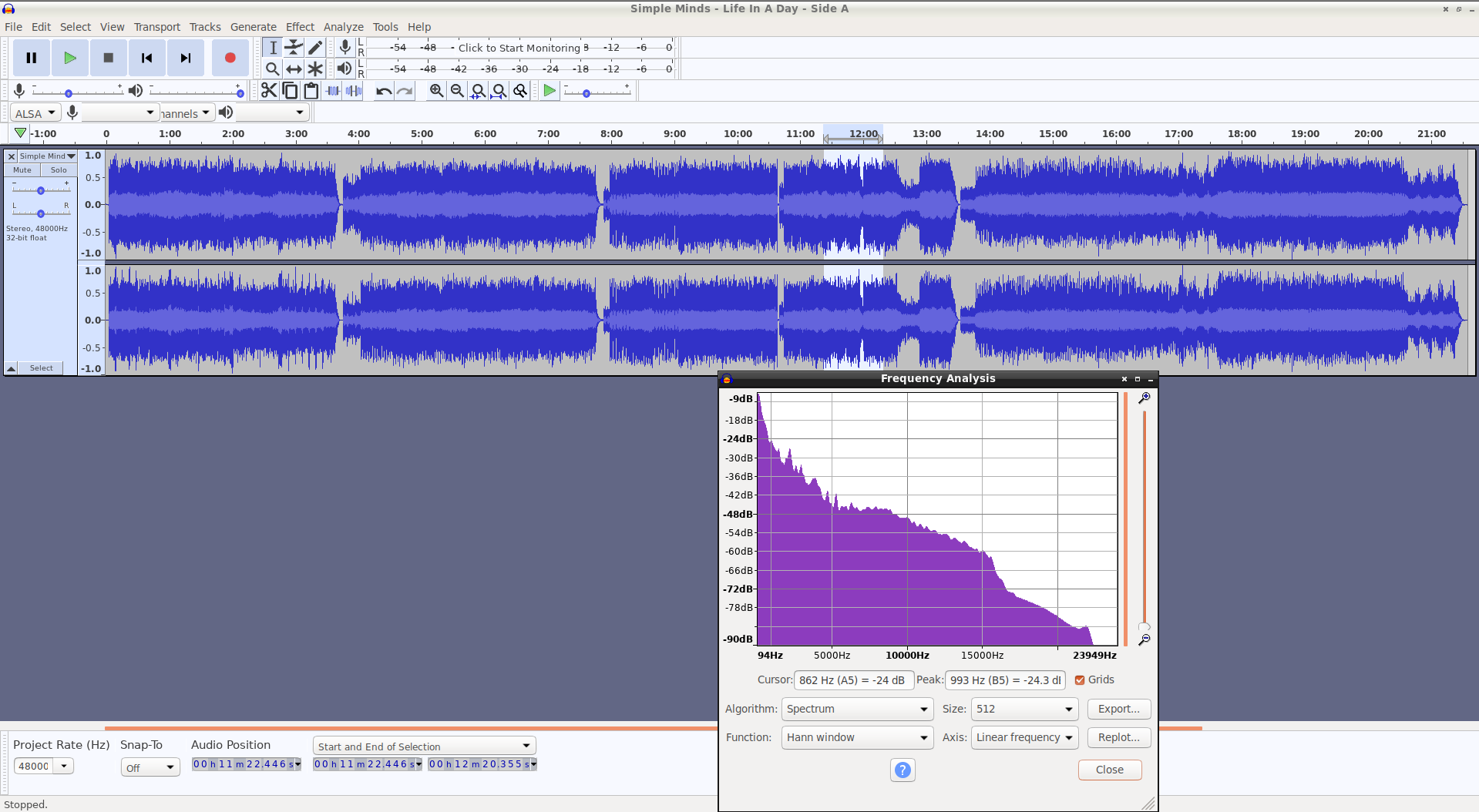
Task: Open the Snap-To Off dropdown
Action: 150,767
